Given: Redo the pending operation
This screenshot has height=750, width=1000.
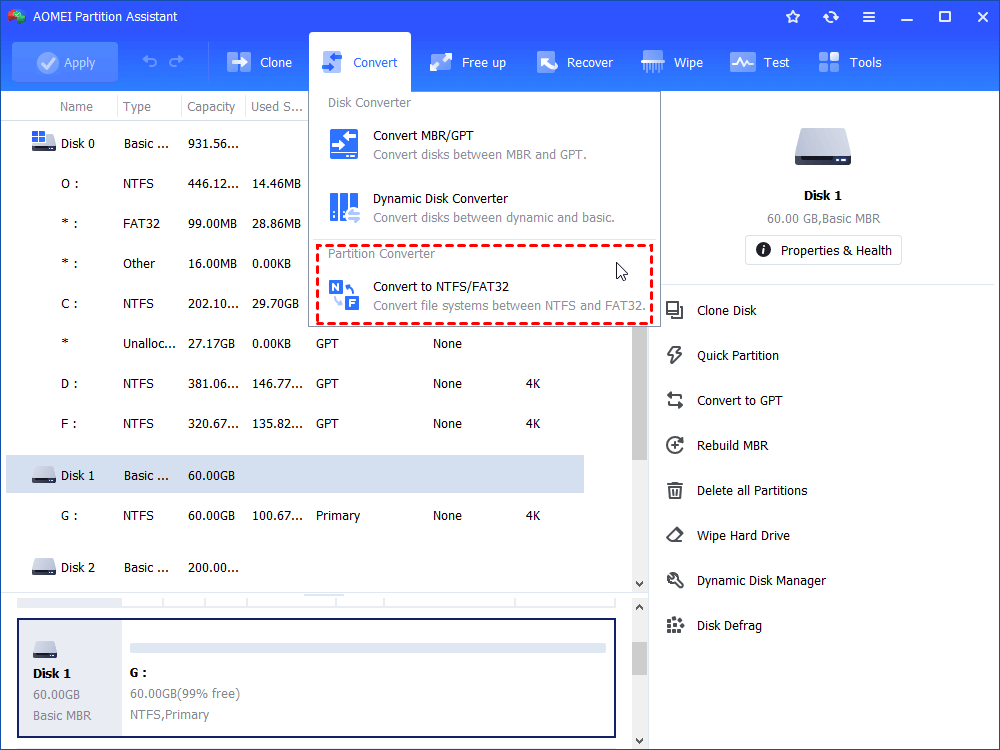Looking at the screenshot, I should 176,61.
